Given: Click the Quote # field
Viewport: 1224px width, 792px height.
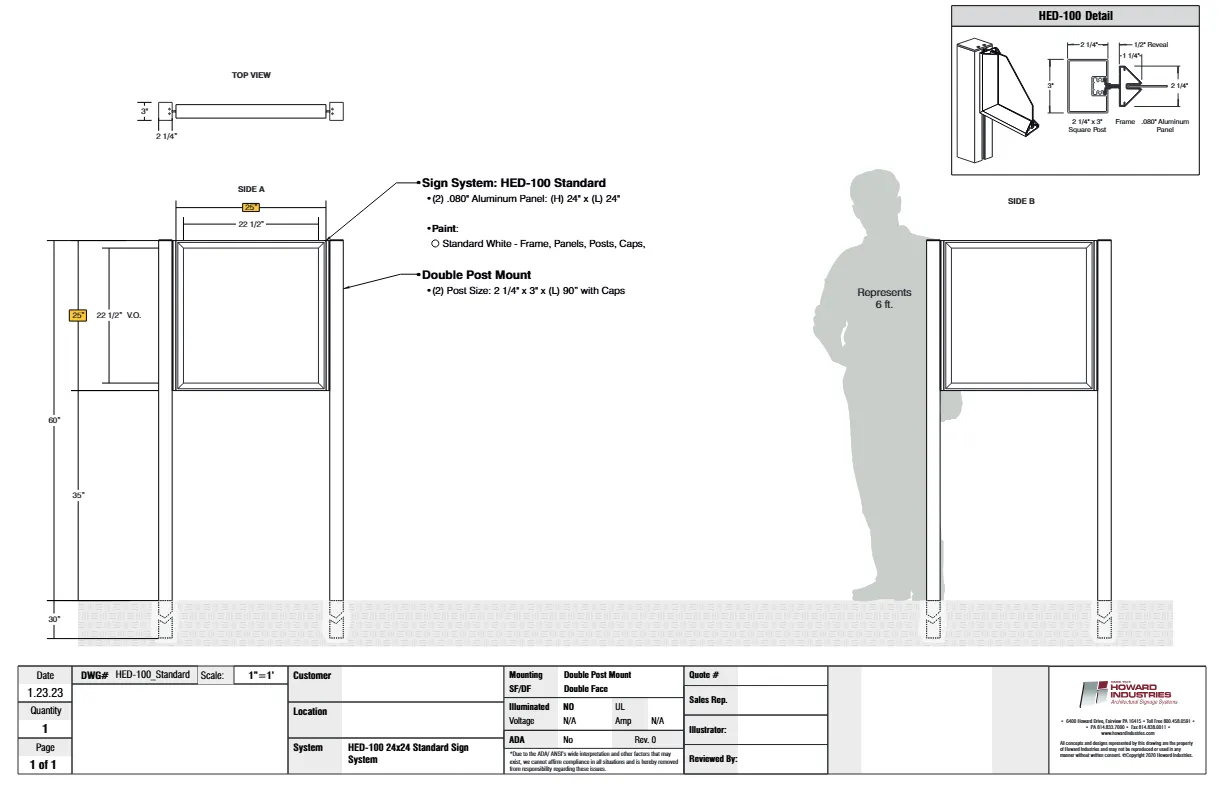Looking at the screenshot, I should (x=757, y=675).
